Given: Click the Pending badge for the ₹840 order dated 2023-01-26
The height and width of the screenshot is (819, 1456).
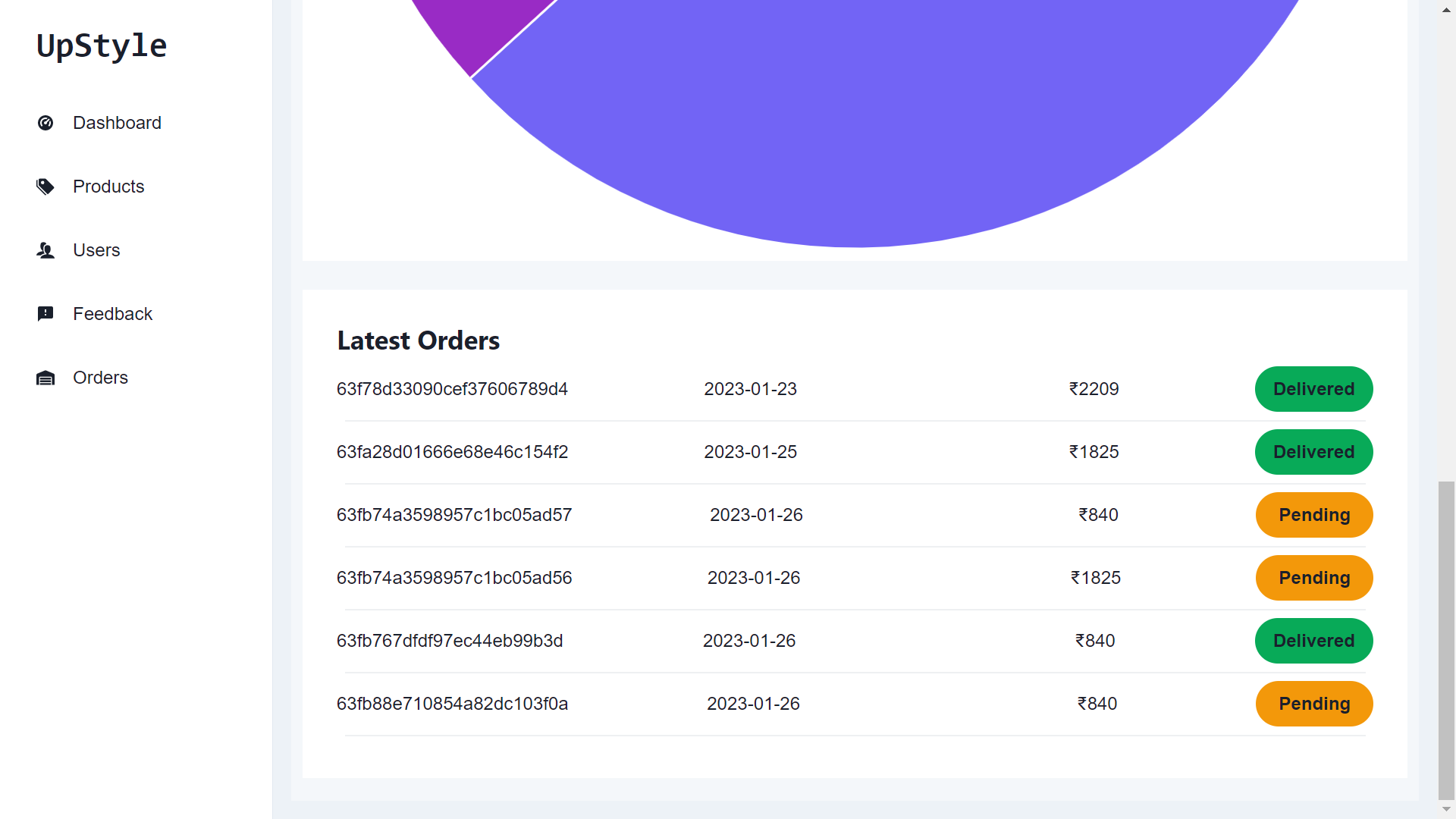Looking at the screenshot, I should click(1313, 515).
